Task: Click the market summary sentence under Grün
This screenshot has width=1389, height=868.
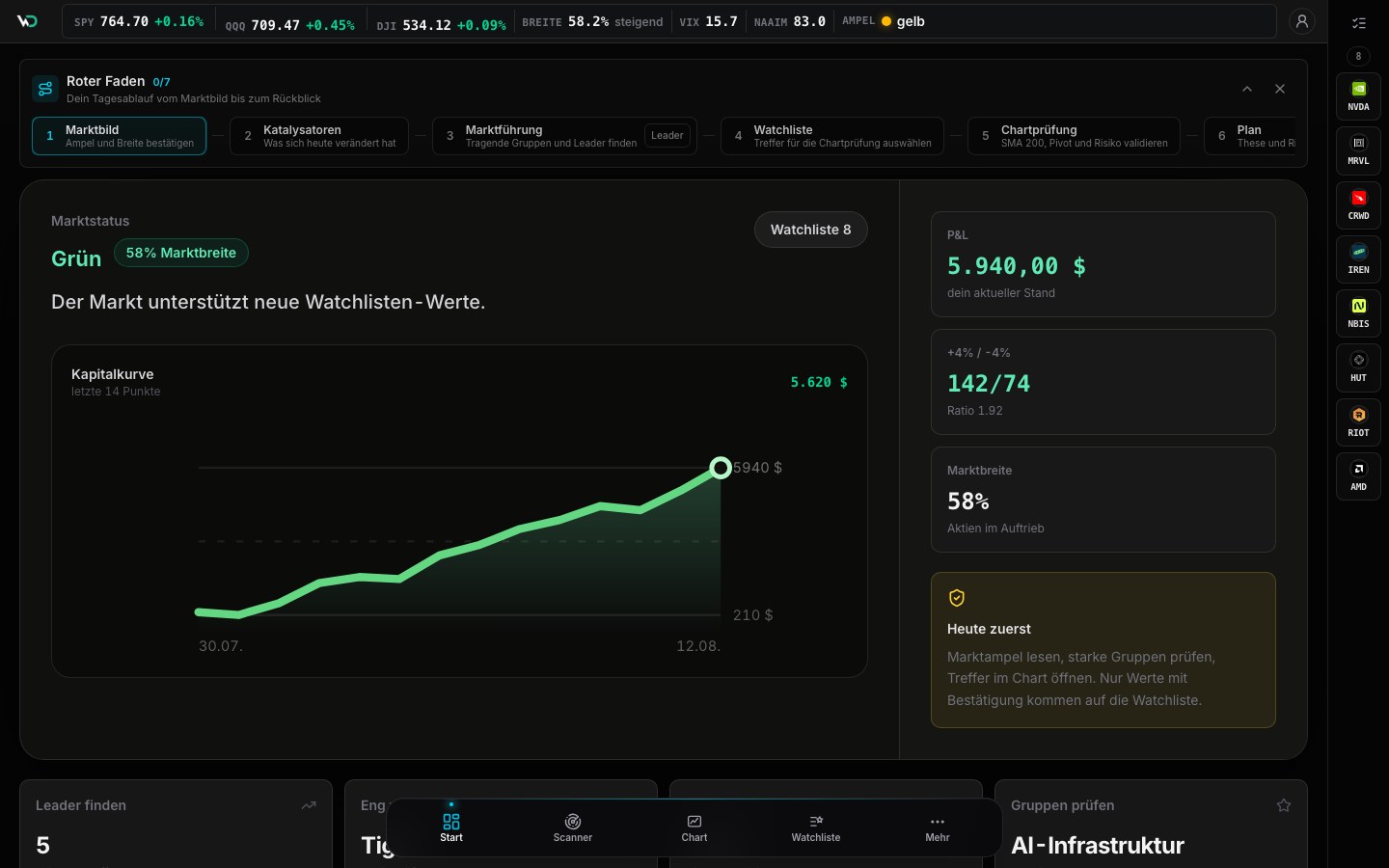Action: point(268,302)
